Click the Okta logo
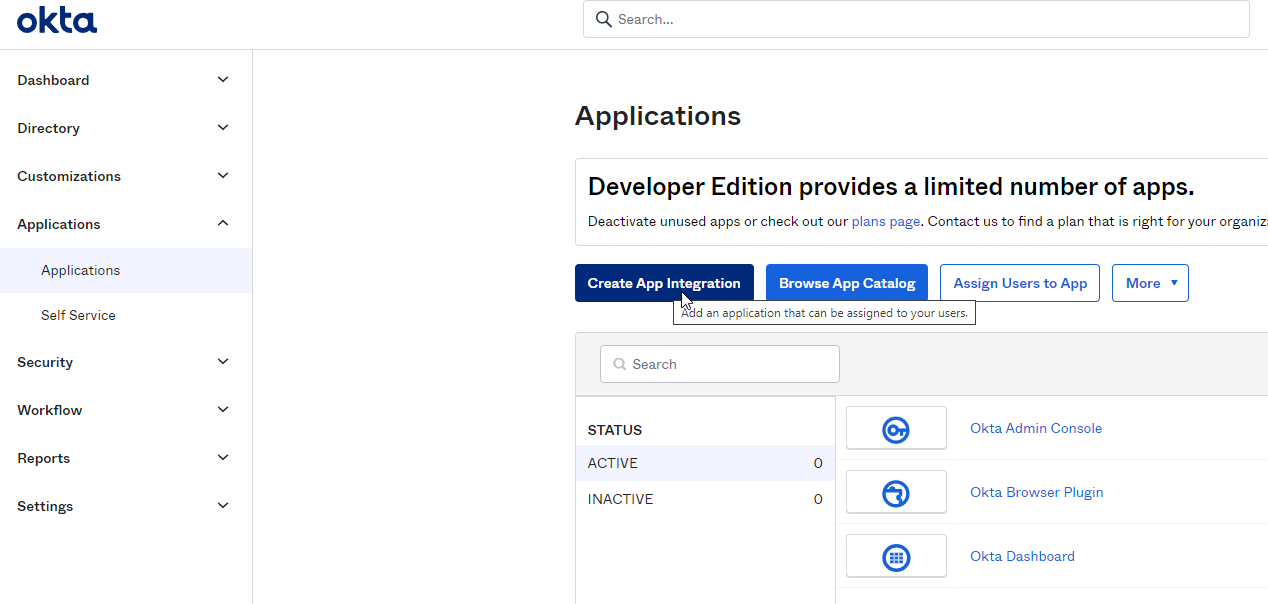The image size is (1268, 604). point(57,20)
